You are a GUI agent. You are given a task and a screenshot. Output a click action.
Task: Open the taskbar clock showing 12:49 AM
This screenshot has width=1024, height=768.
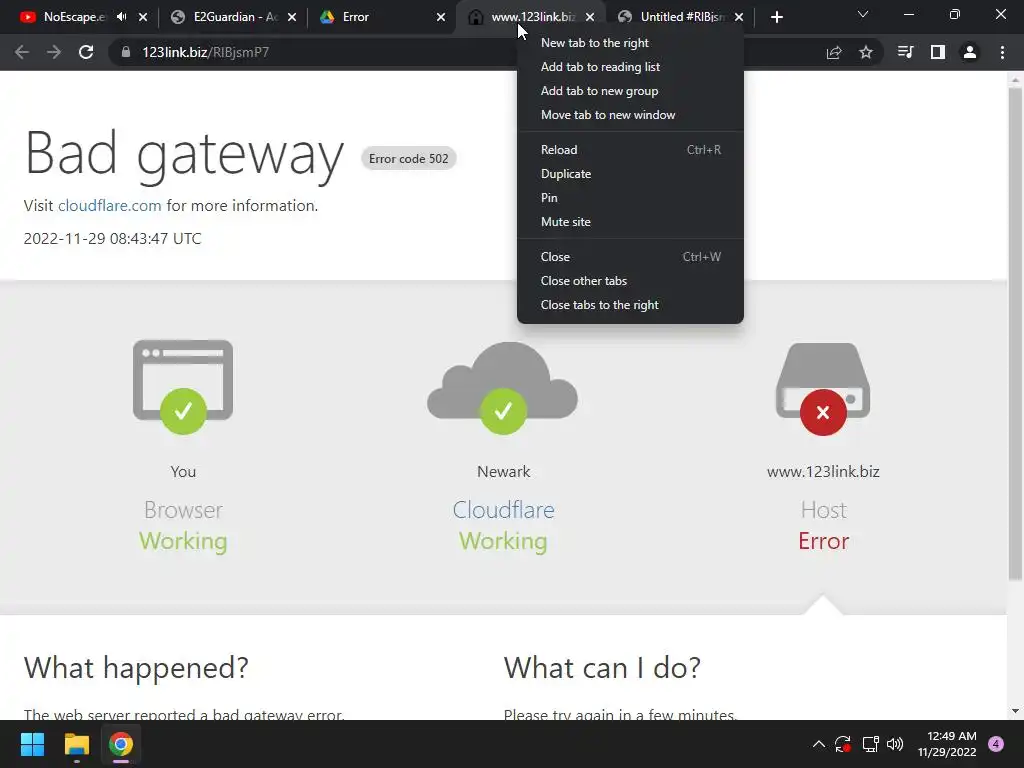(x=947, y=744)
